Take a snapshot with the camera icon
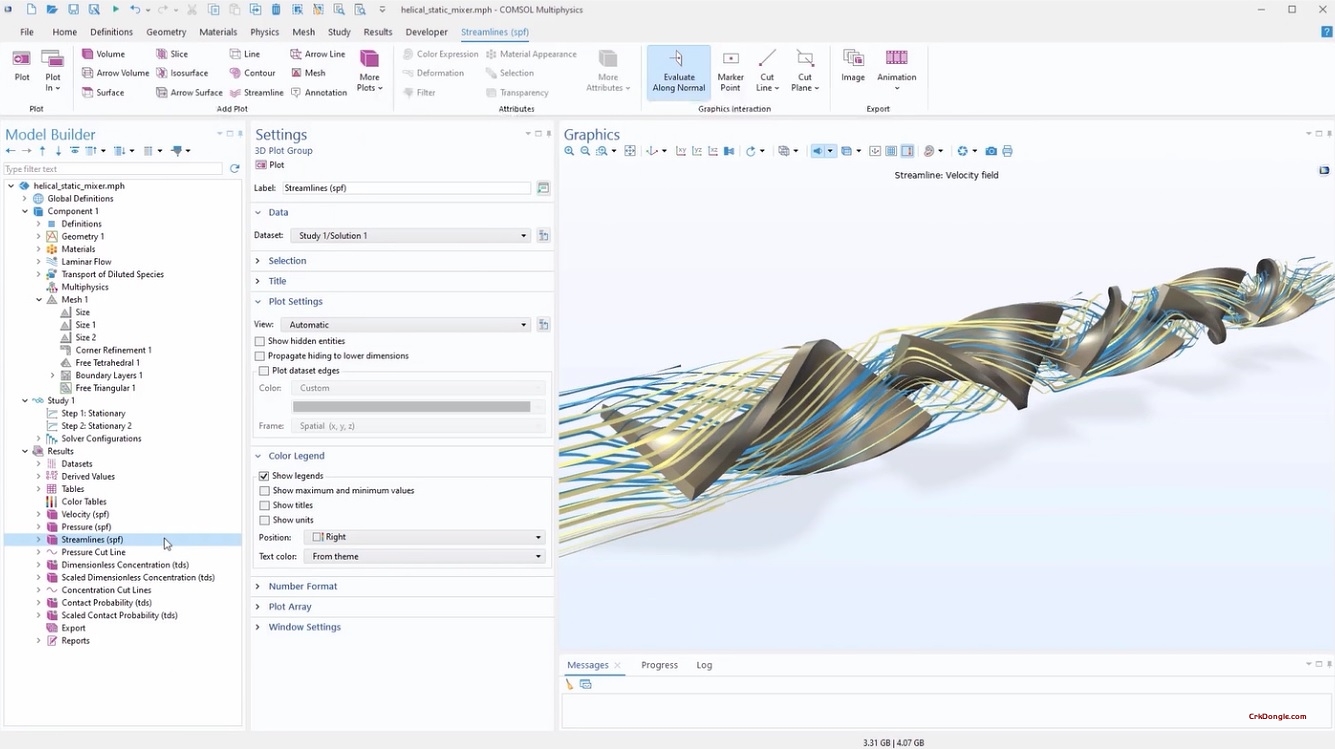The image size is (1335, 749). [990, 151]
